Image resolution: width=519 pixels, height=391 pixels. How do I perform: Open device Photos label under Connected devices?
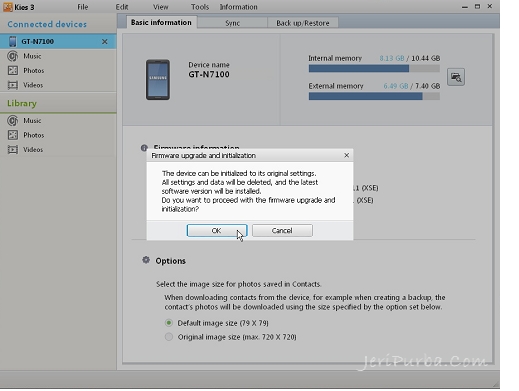coord(34,70)
